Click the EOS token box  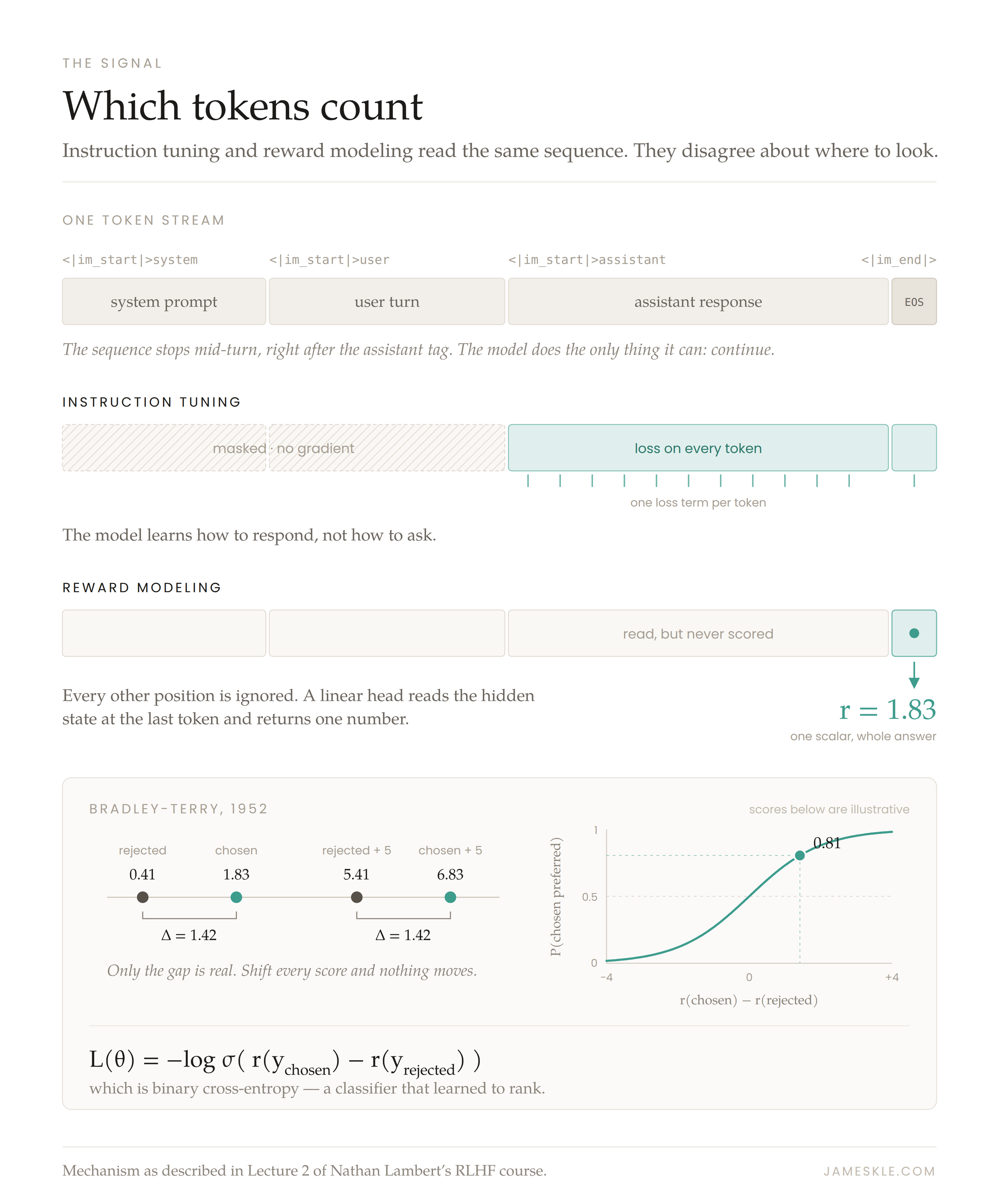point(914,302)
